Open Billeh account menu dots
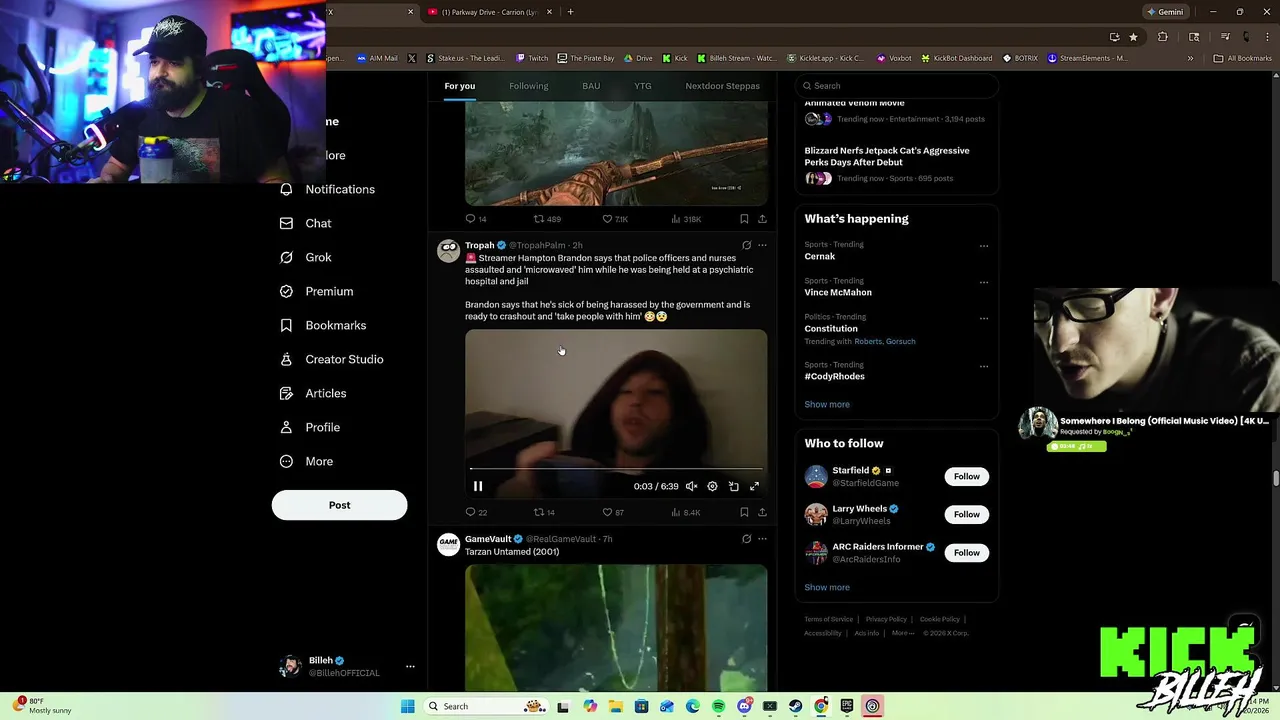 [x=410, y=666]
